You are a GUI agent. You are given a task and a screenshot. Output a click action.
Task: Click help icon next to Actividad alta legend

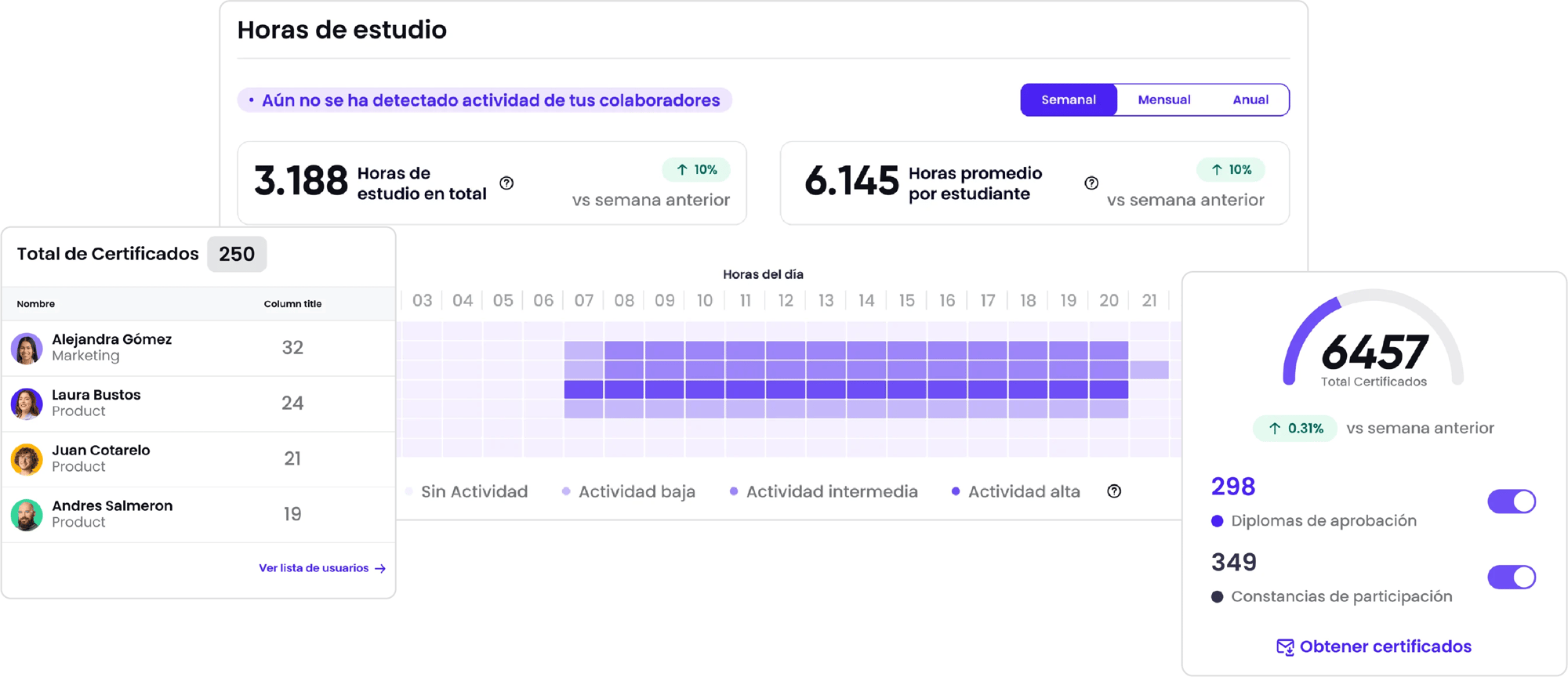coord(1113,491)
